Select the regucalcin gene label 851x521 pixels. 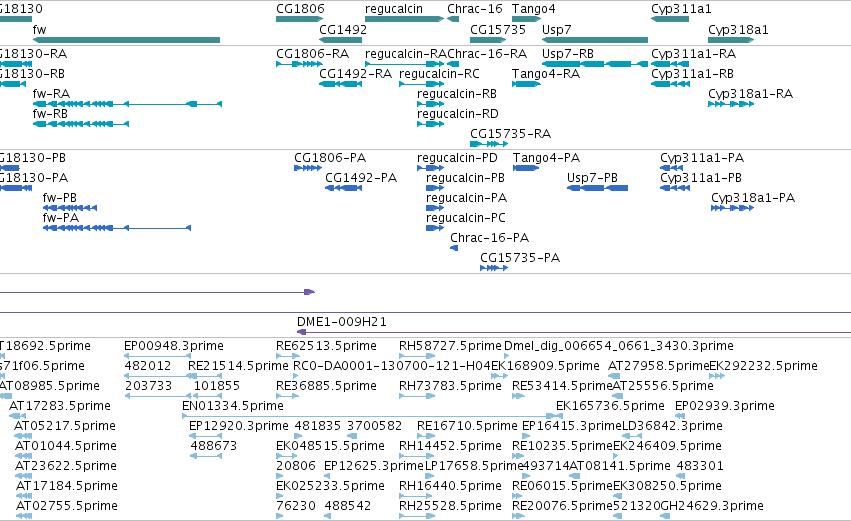pos(394,9)
